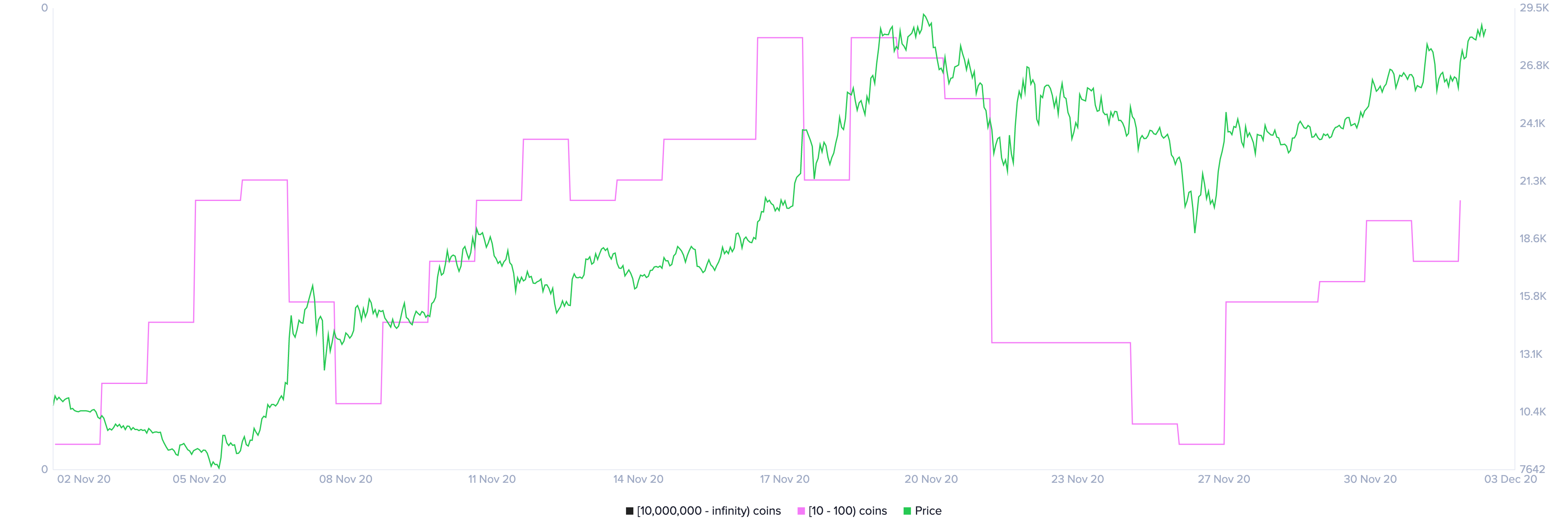
Task: Select the 27 Nov 20 date tick
Action: pos(1223,479)
